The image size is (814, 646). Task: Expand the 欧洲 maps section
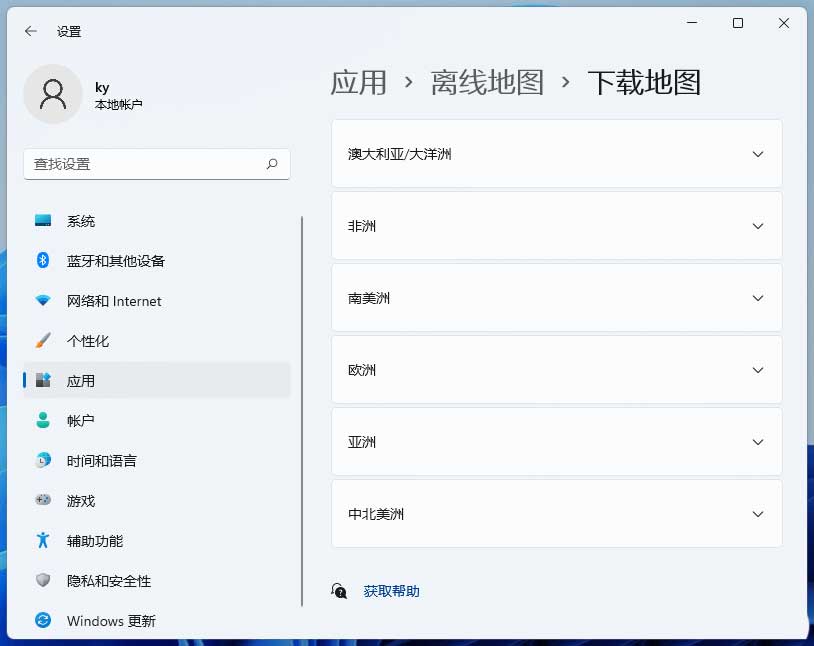coord(757,370)
